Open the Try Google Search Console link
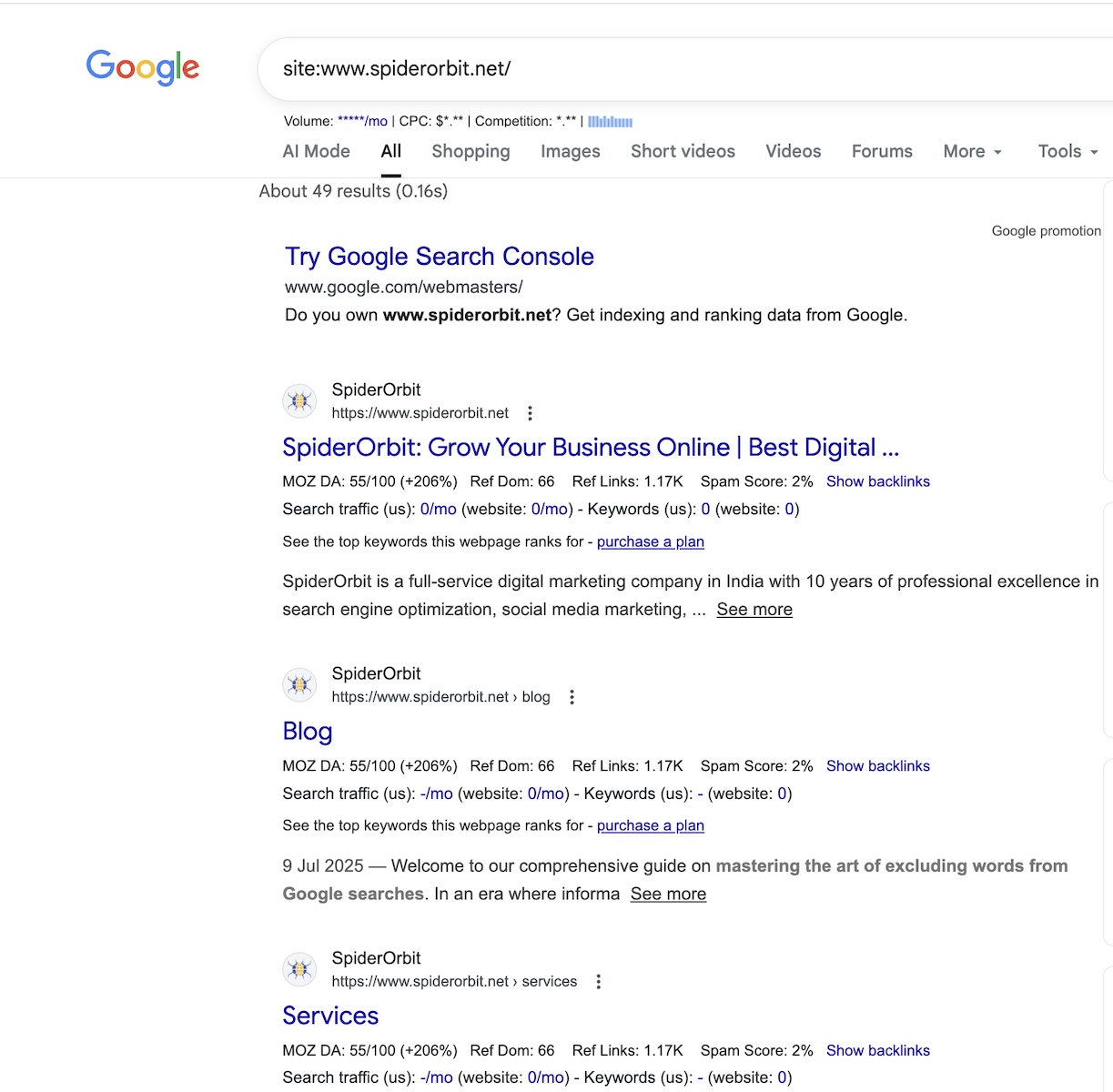 (439, 257)
